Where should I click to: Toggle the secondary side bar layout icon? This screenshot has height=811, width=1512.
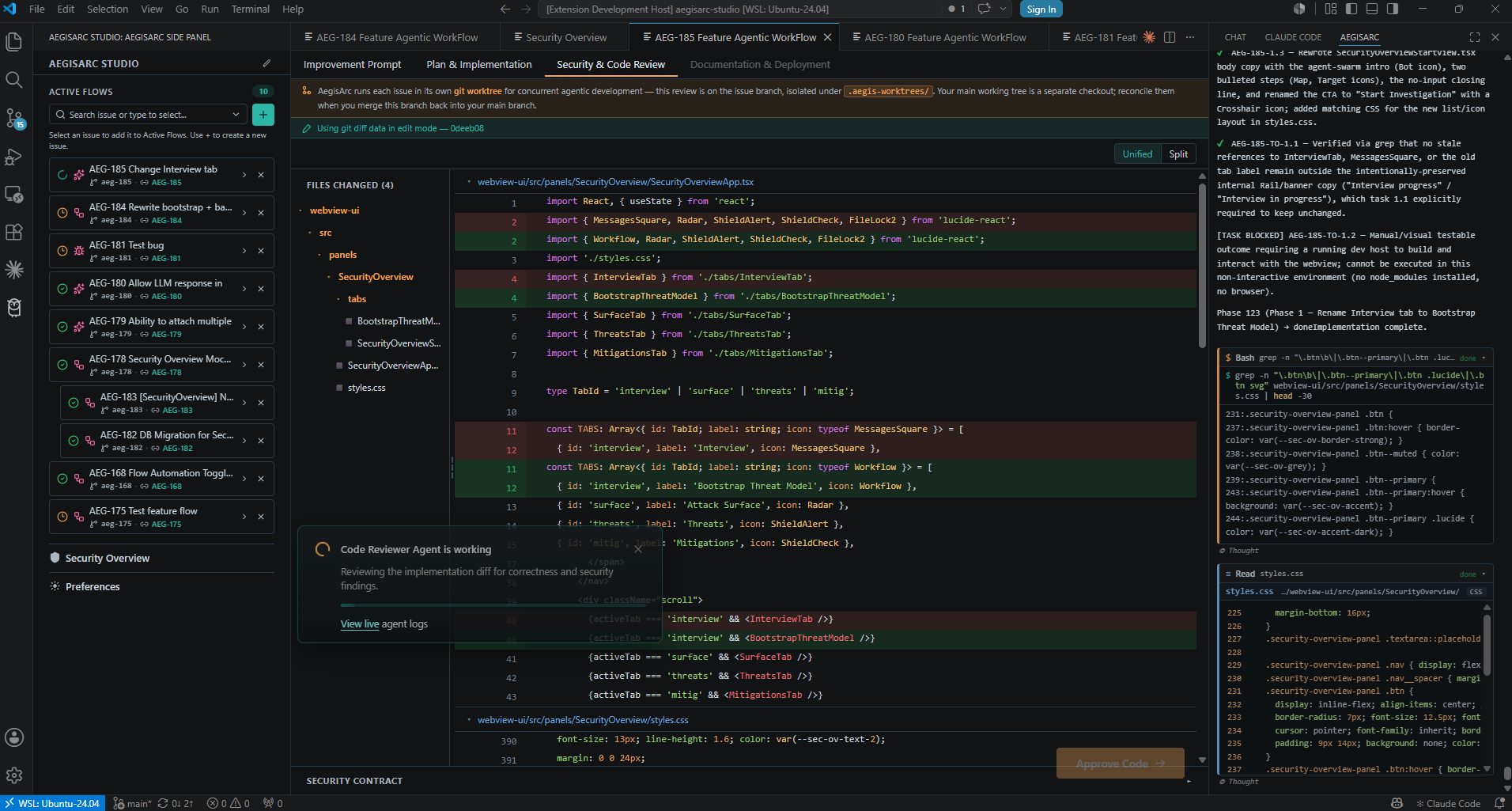(x=1393, y=9)
